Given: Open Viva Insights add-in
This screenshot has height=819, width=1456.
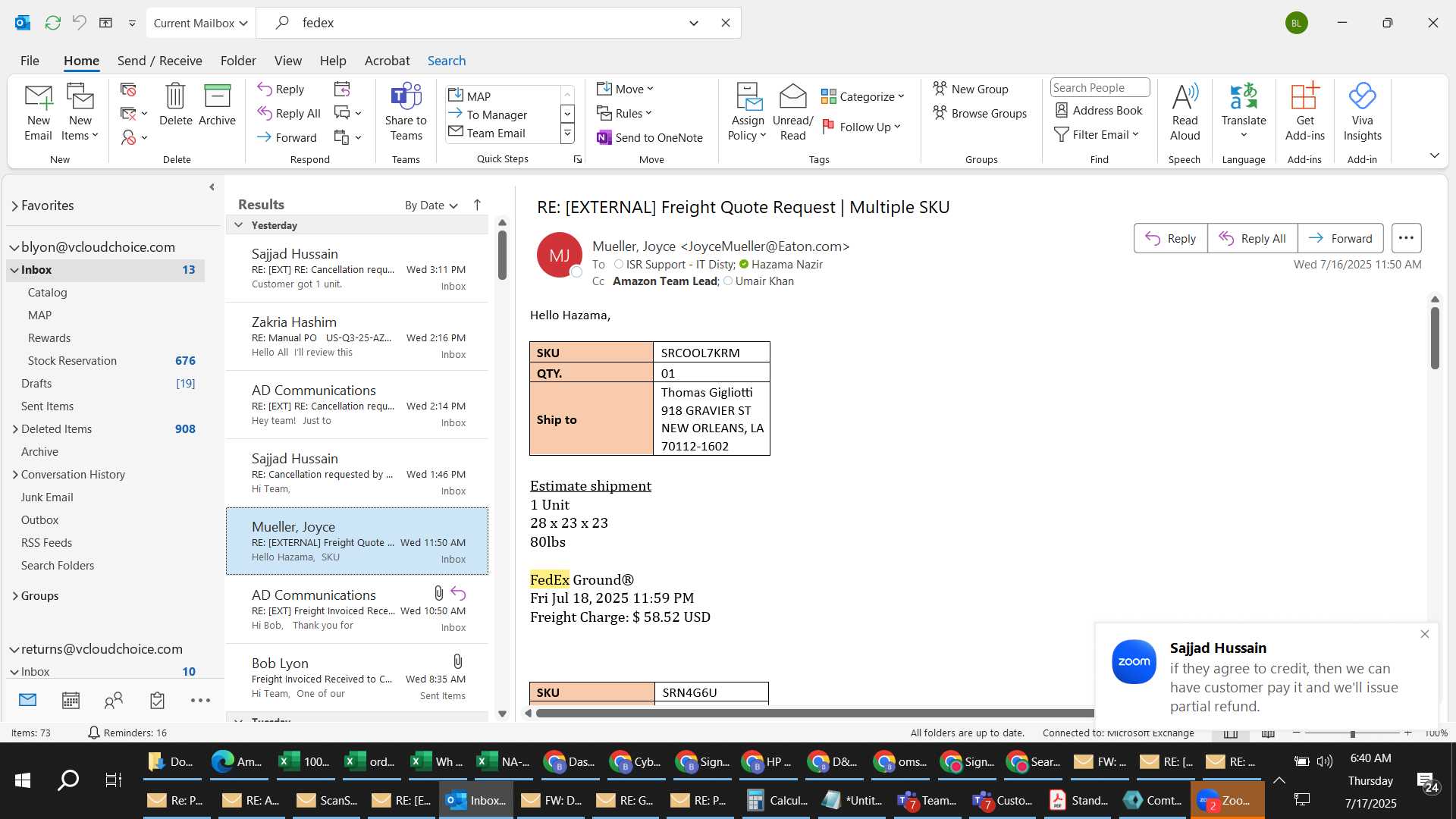Looking at the screenshot, I should 1362,112.
